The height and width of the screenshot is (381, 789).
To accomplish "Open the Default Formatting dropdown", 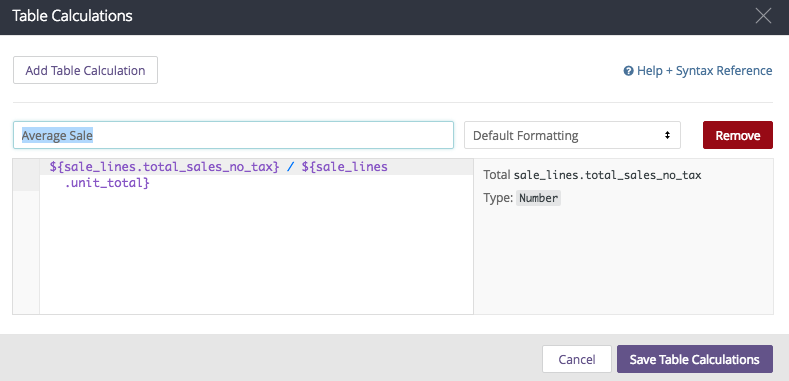I will (572, 135).
